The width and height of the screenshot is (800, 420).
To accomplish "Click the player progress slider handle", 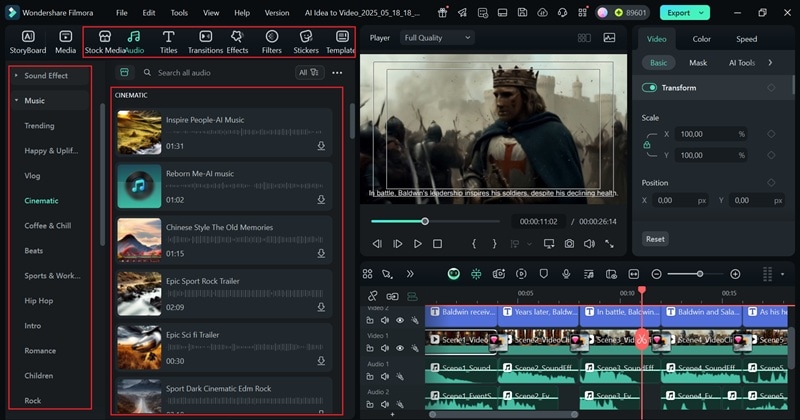I will click(x=424, y=221).
